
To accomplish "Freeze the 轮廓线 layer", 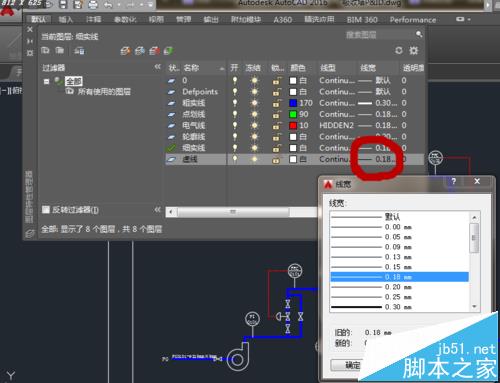I will [254, 137].
